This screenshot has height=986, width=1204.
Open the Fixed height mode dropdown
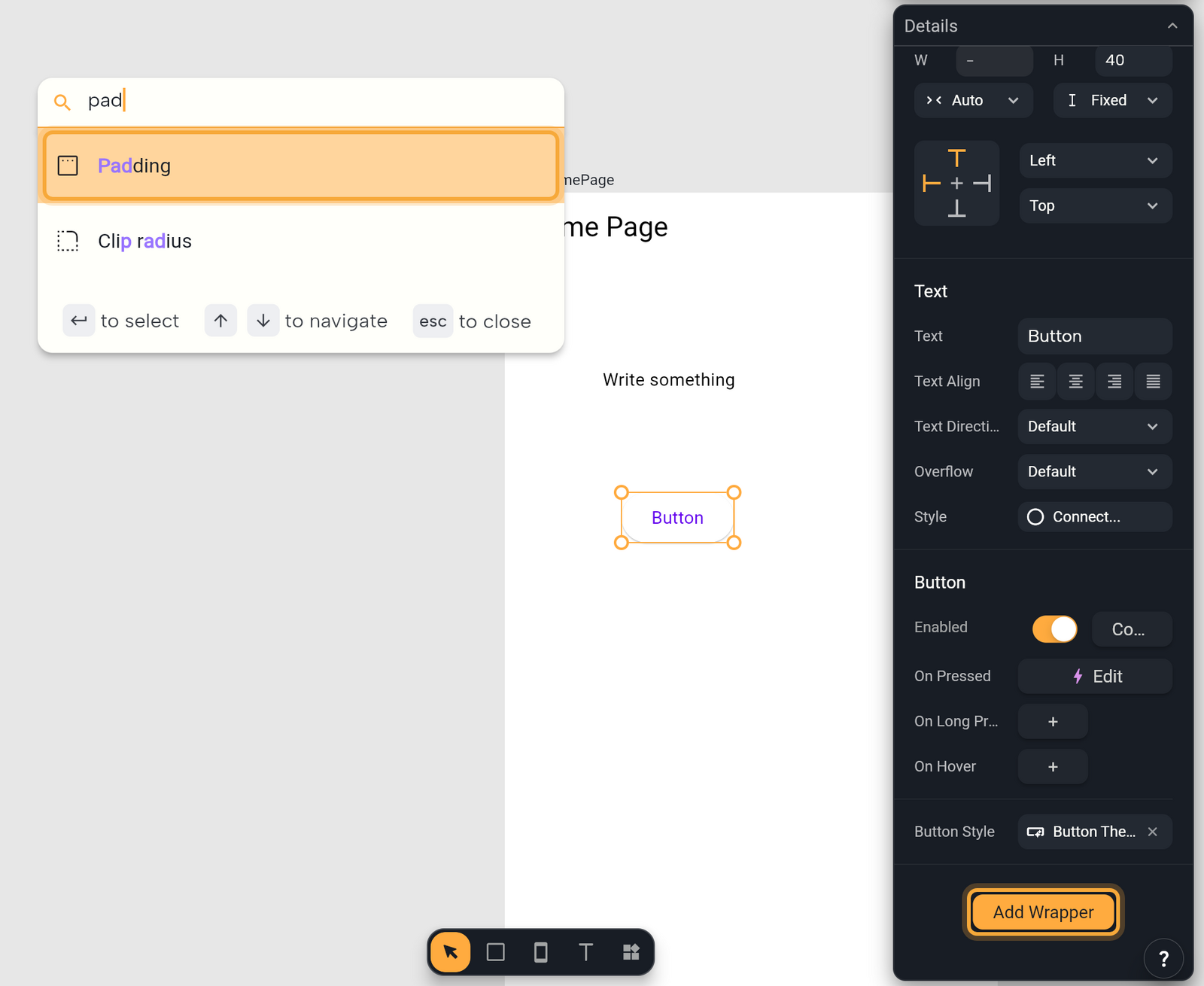(1113, 100)
